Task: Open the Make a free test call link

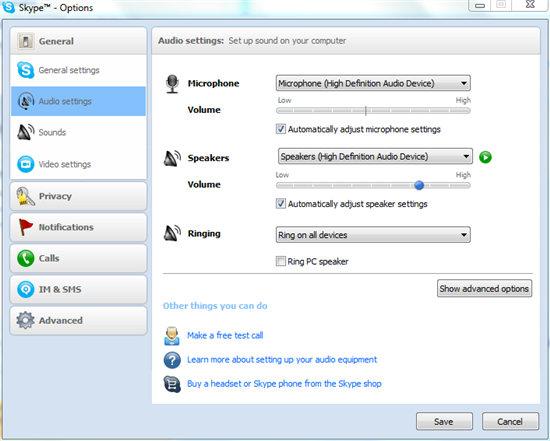Action: tap(225, 335)
